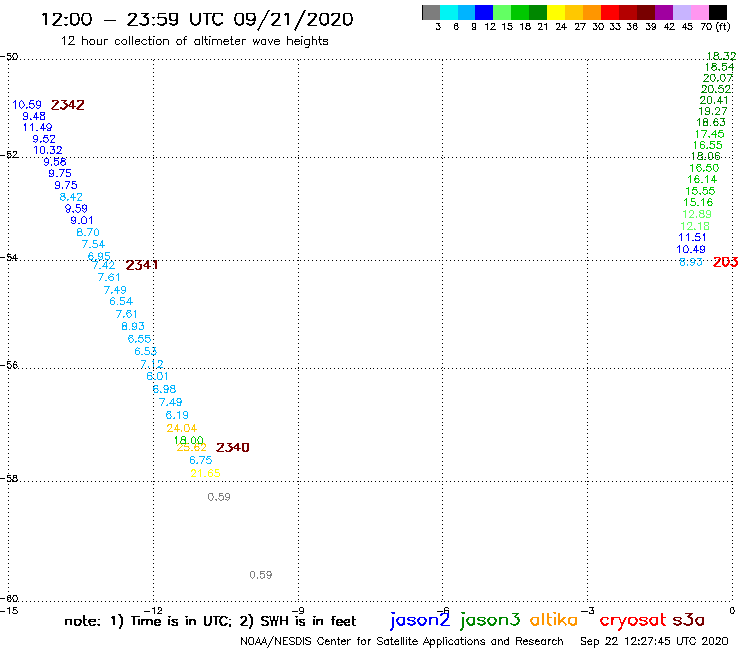740x650 pixels.
Task: Select the orange swatch in the color scale
Action: 592,12
